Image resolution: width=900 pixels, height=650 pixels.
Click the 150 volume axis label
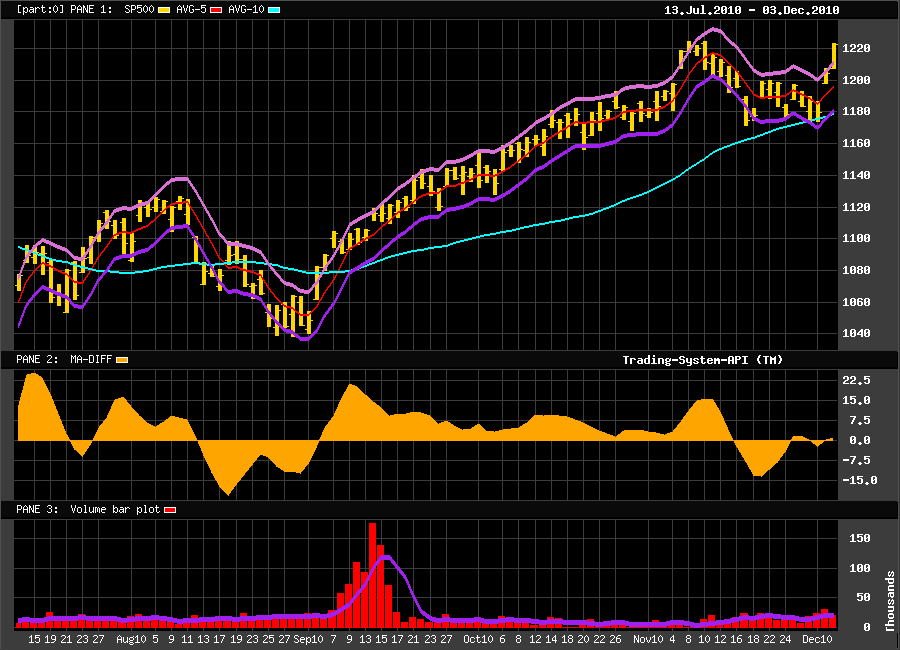[x=859, y=539]
